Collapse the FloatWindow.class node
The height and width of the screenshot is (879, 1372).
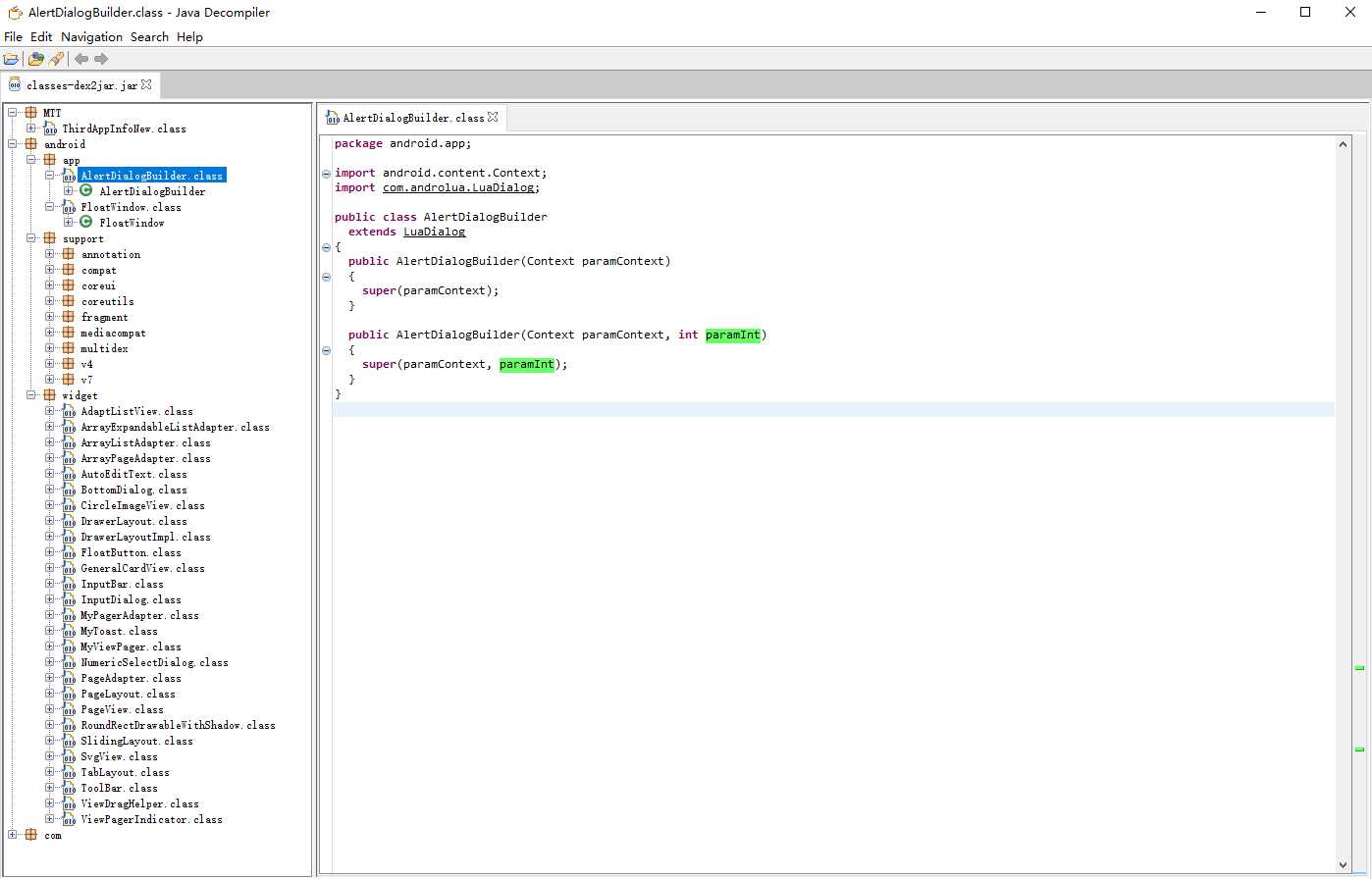(50, 207)
